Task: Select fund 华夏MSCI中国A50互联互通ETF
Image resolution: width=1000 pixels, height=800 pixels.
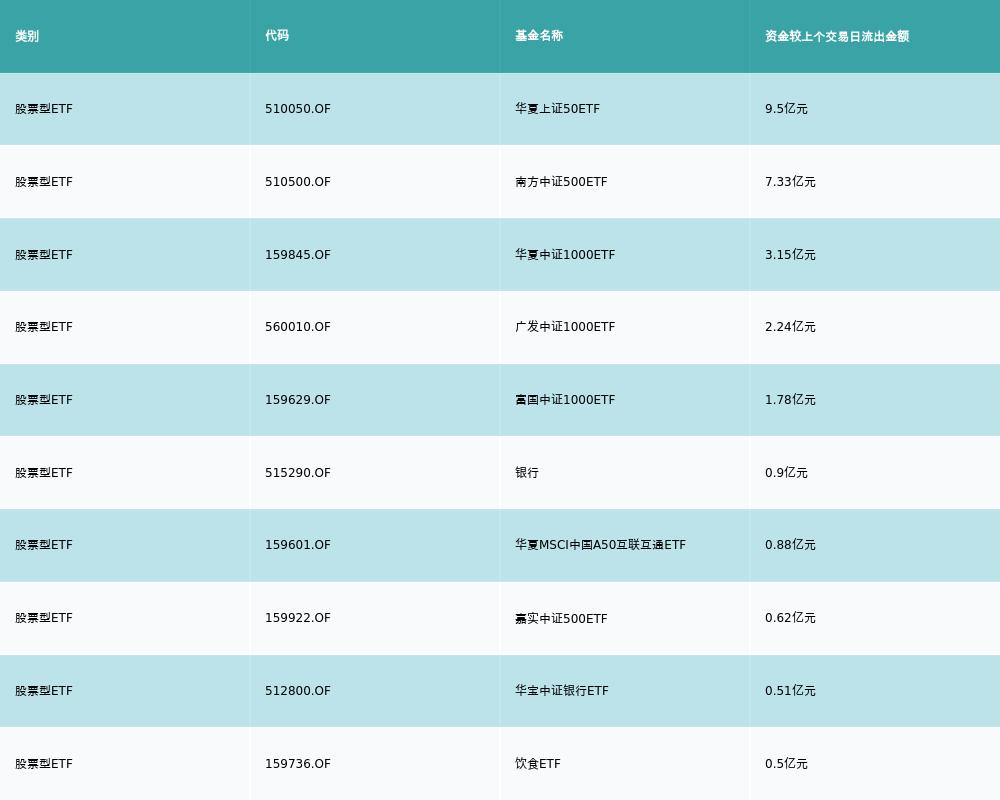Action: (x=600, y=545)
